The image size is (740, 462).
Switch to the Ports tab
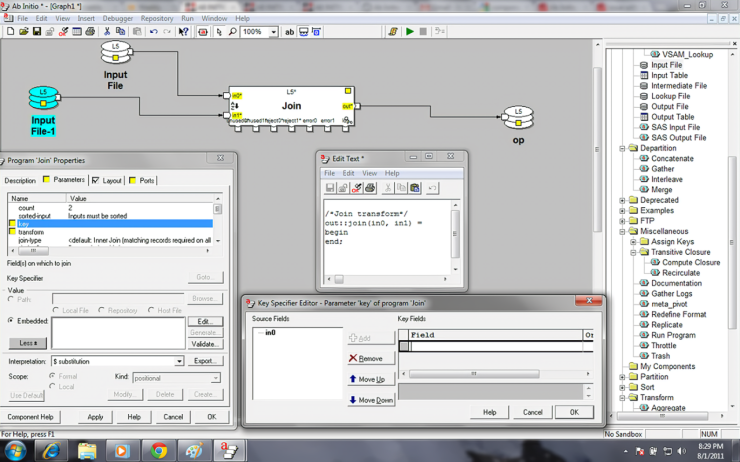[146, 181]
